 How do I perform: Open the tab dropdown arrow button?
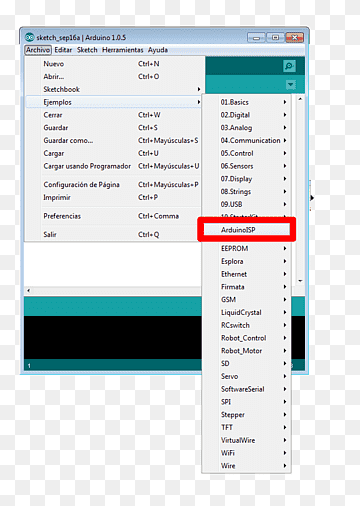coord(291,85)
